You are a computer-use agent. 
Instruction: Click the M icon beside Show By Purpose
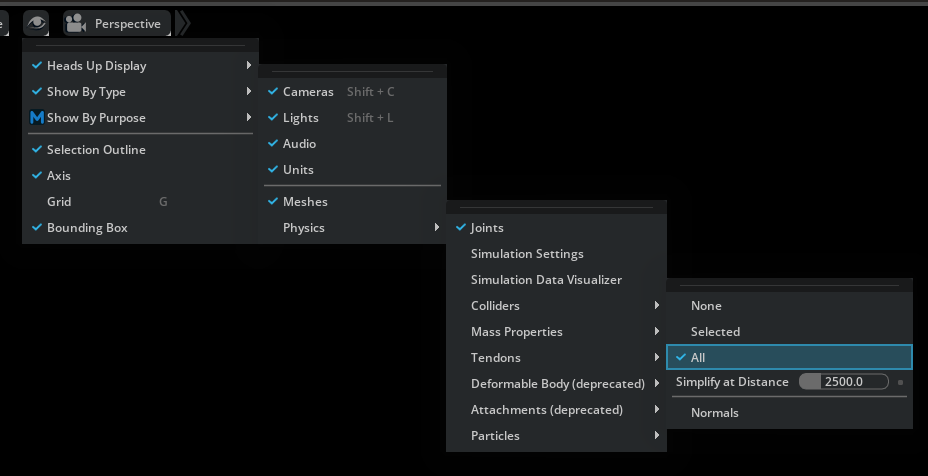tap(37, 118)
